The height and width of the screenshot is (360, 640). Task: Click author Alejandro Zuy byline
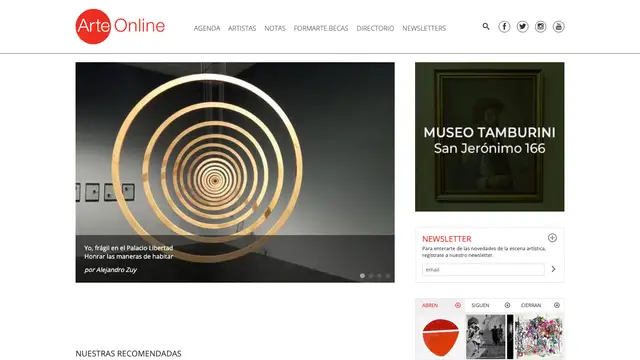point(111,270)
